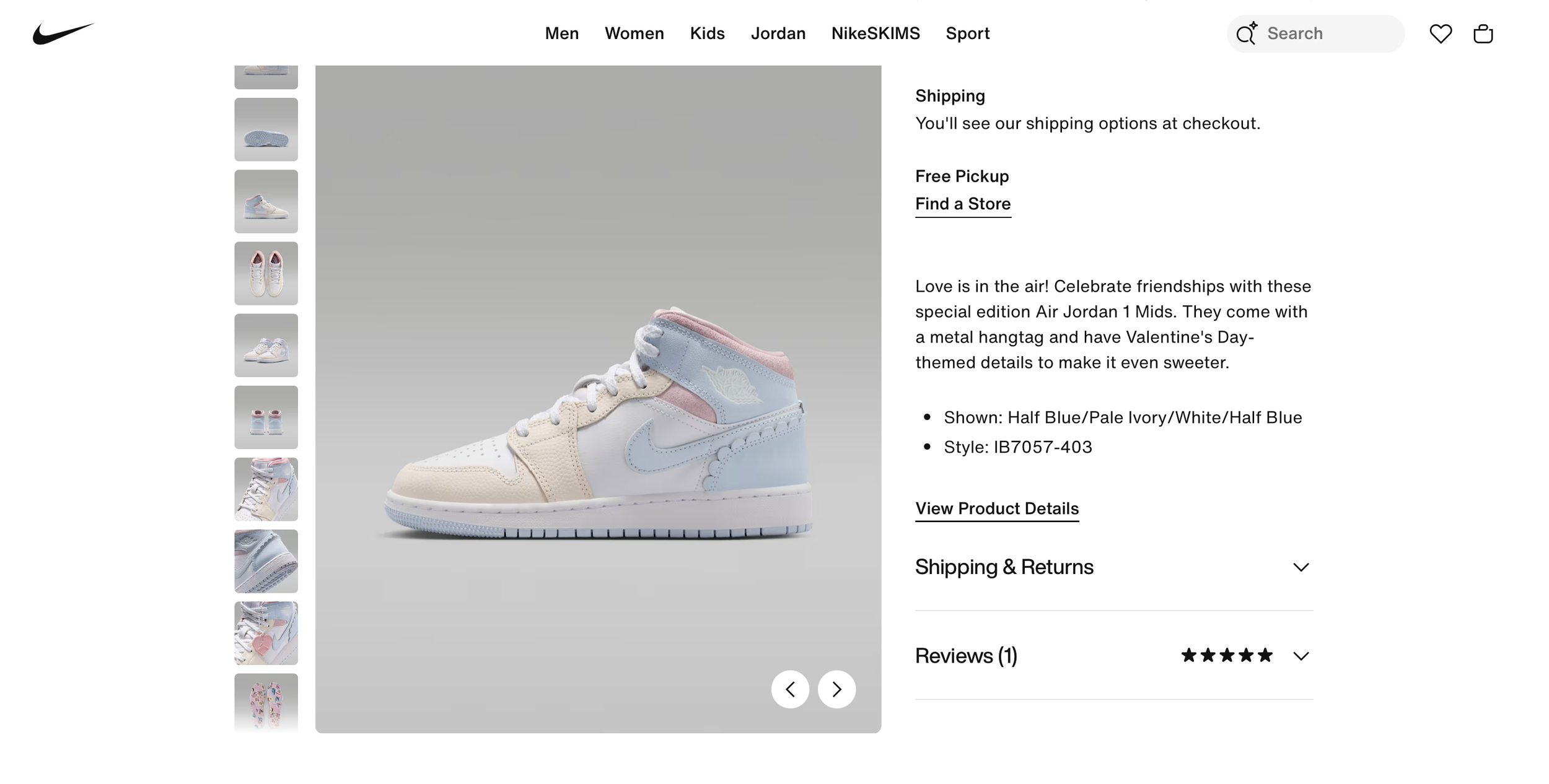The height and width of the screenshot is (784, 1549).
Task: Click the Find a Store link
Action: [963, 204]
